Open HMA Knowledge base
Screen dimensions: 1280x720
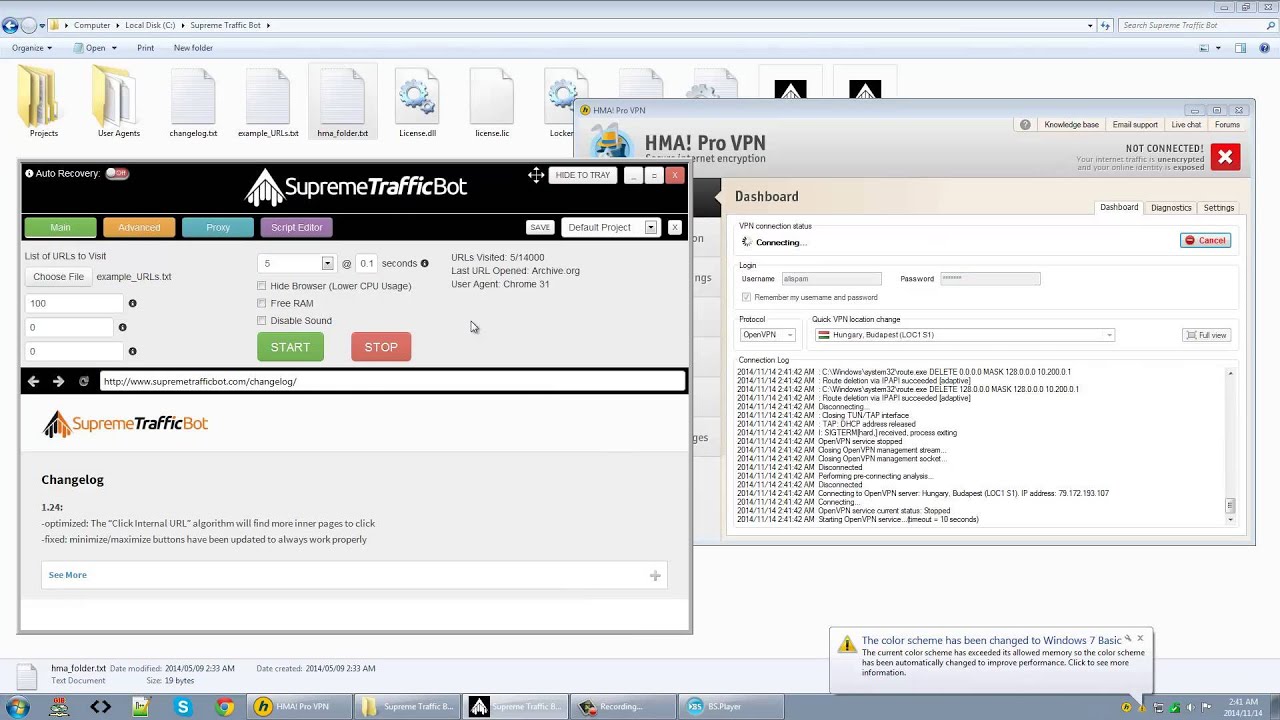coord(1071,125)
